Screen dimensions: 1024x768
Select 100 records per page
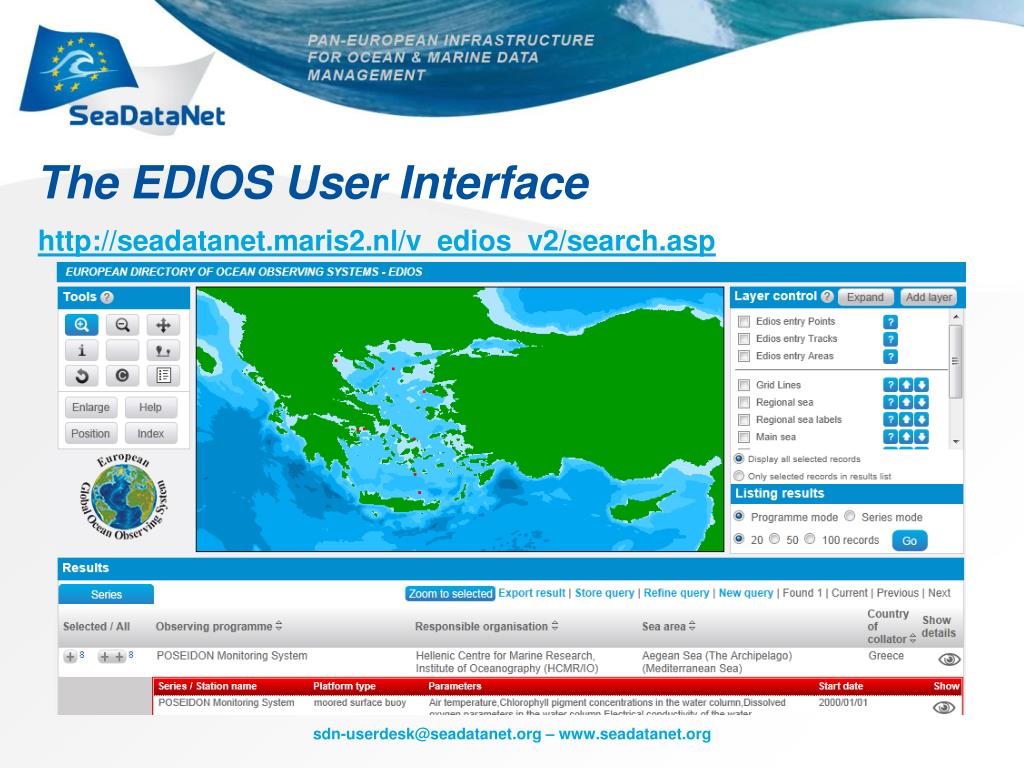(810, 539)
